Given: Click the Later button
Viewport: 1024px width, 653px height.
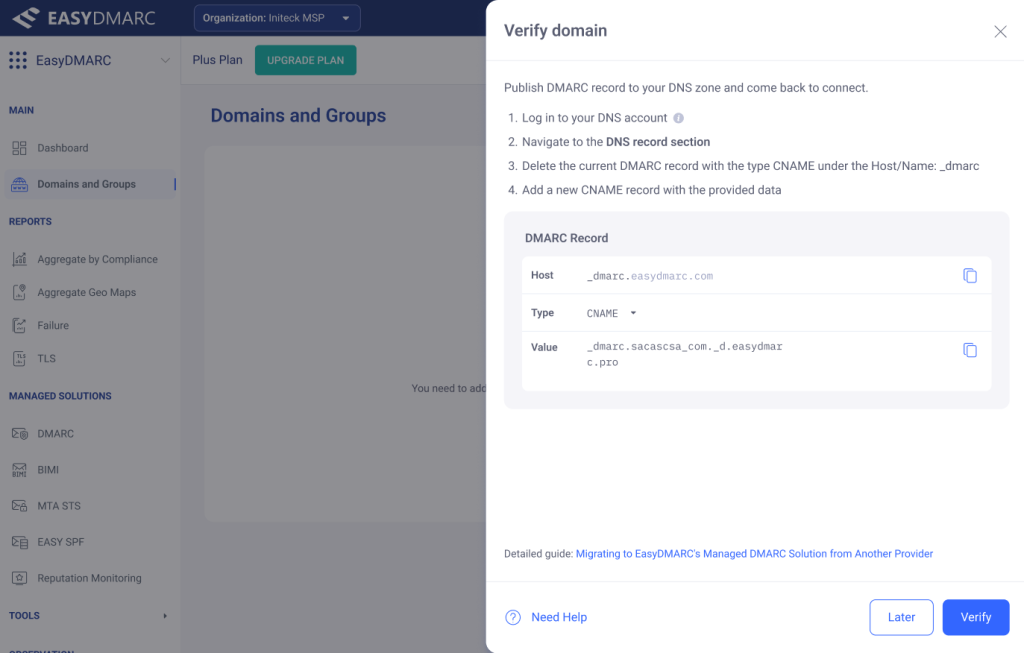Looking at the screenshot, I should click(x=901, y=617).
